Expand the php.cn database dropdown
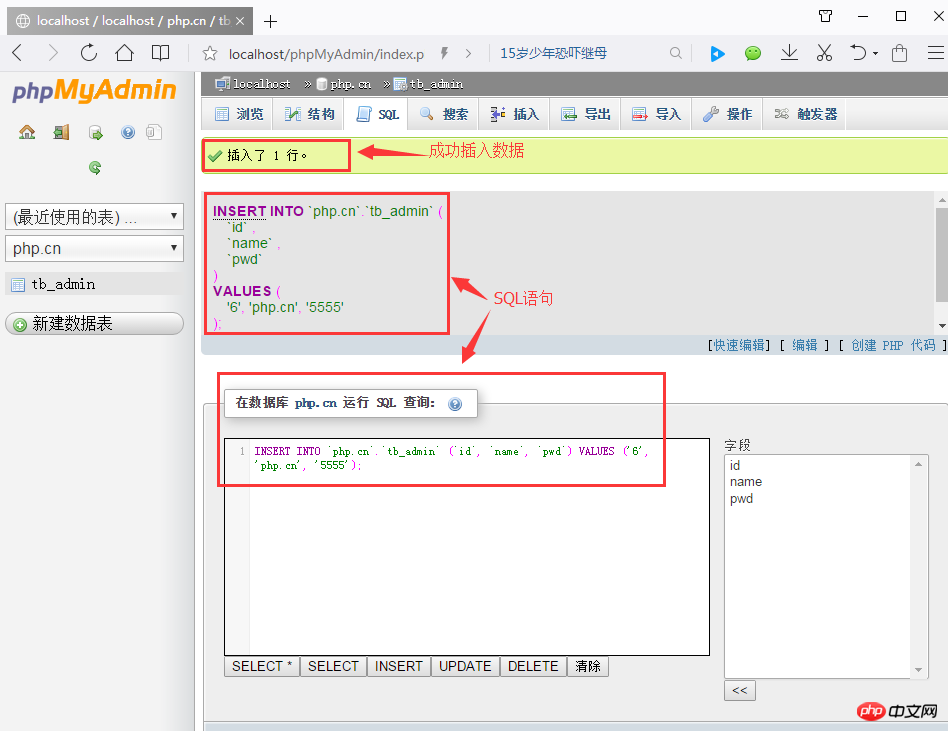Image resolution: width=948 pixels, height=731 pixels. coord(94,248)
